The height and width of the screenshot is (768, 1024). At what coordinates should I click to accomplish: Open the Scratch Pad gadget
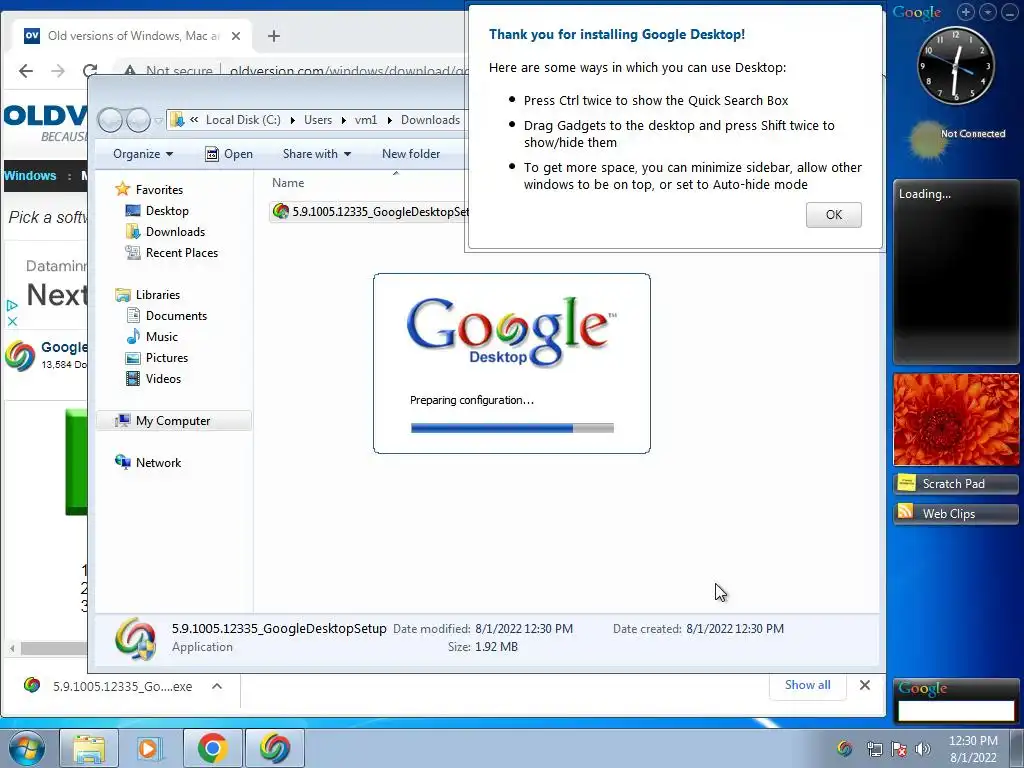click(955, 484)
